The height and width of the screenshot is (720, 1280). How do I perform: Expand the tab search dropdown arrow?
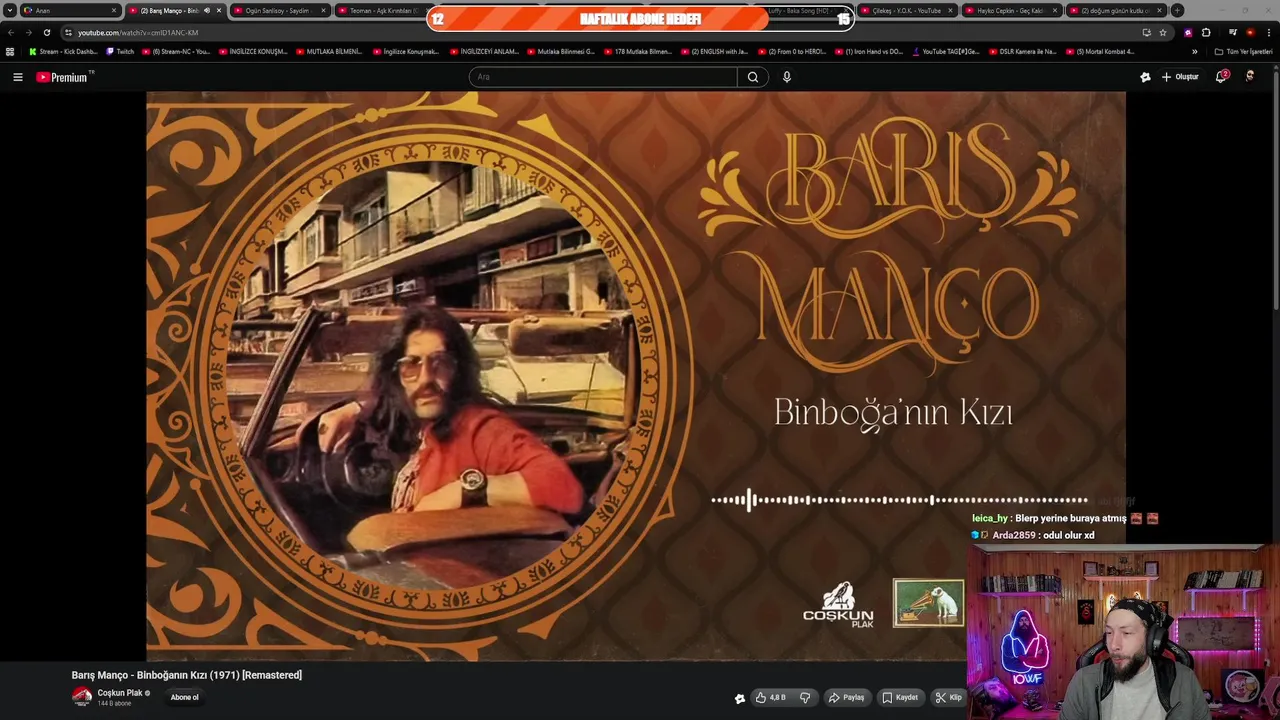pyautogui.click(x=10, y=10)
